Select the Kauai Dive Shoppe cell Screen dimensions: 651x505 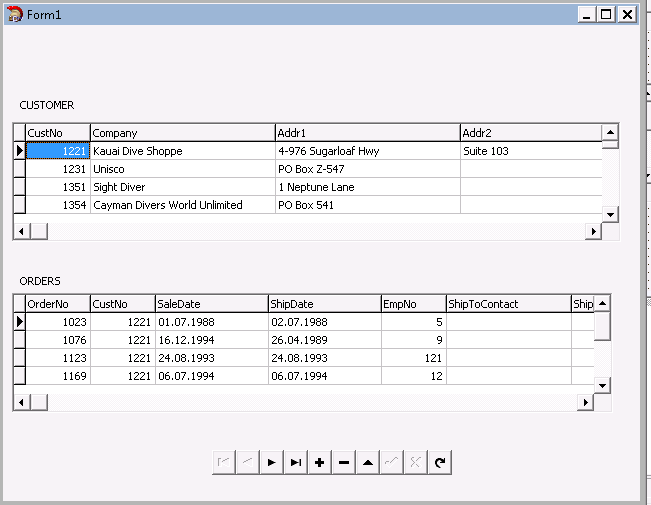(183, 151)
